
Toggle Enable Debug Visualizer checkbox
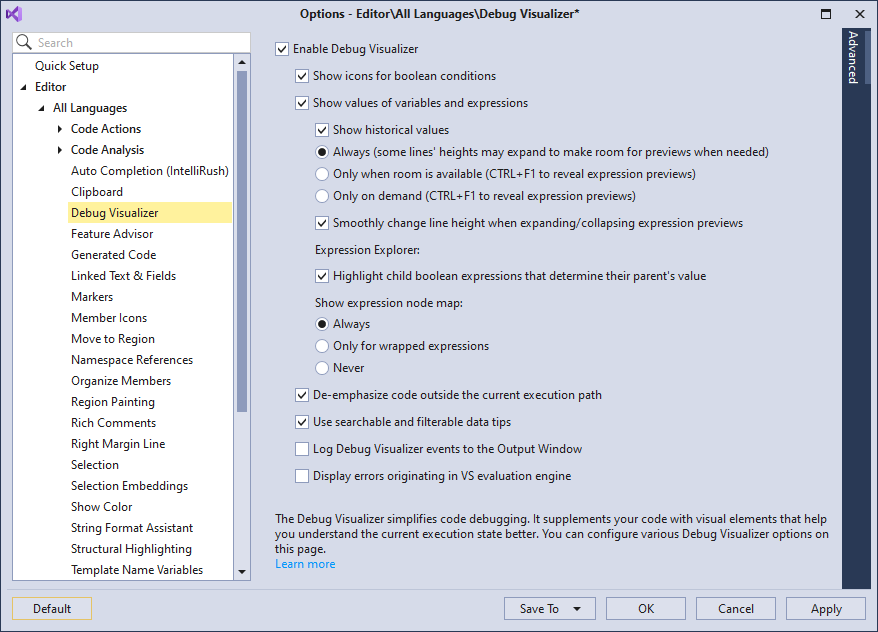coord(282,49)
